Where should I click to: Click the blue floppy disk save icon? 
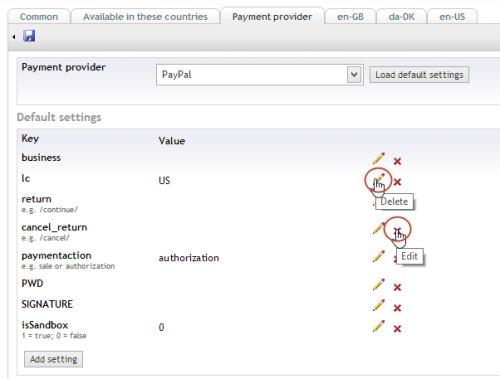(x=29, y=36)
